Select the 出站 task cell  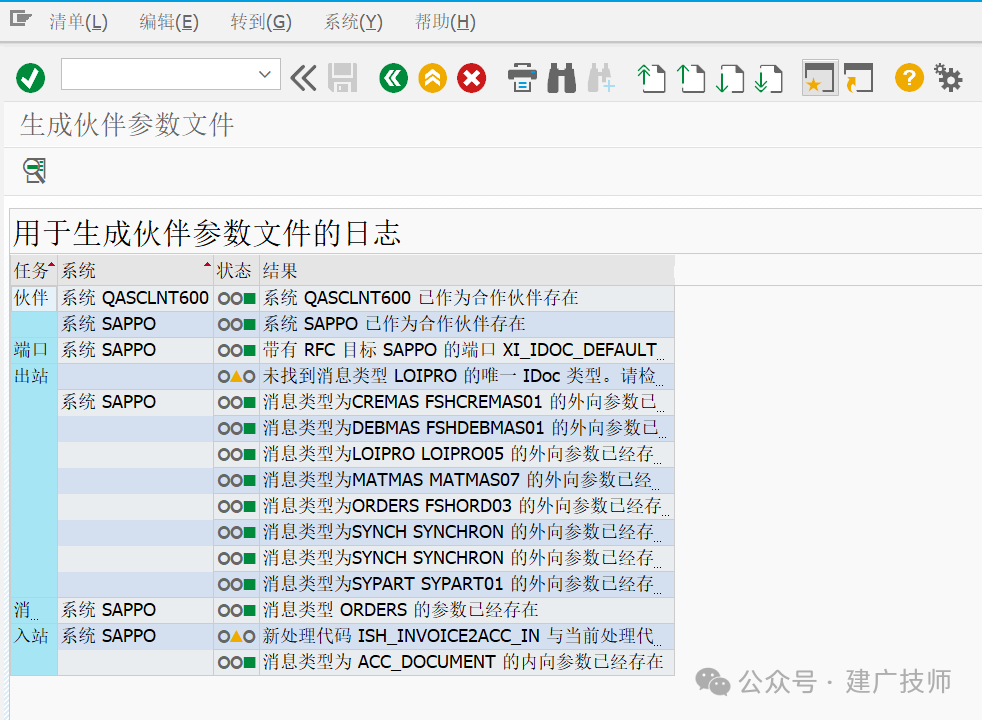coord(34,376)
